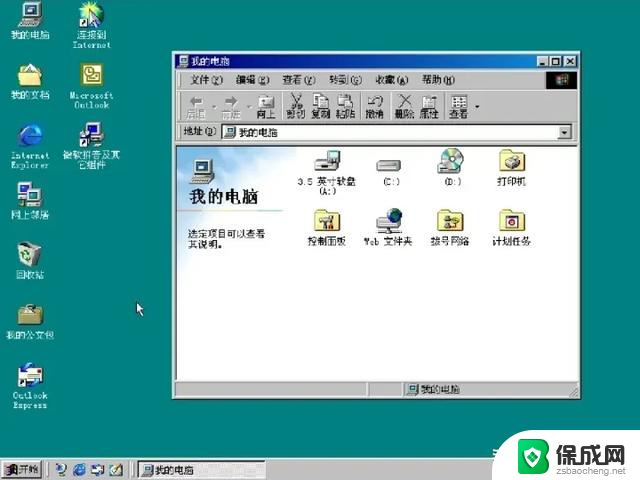Expand the 查看 views dropdown arrow
Image resolution: width=640 pixels, height=480 pixels.
pos(477,107)
